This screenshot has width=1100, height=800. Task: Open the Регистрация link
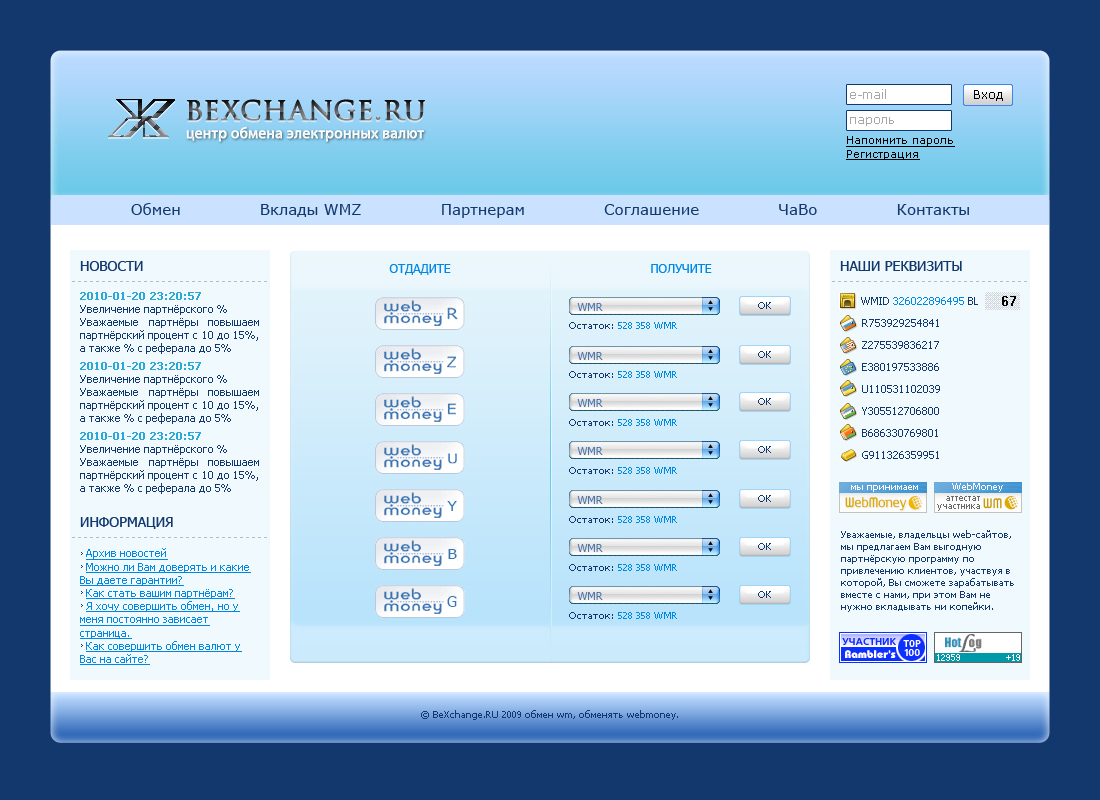tap(880, 154)
